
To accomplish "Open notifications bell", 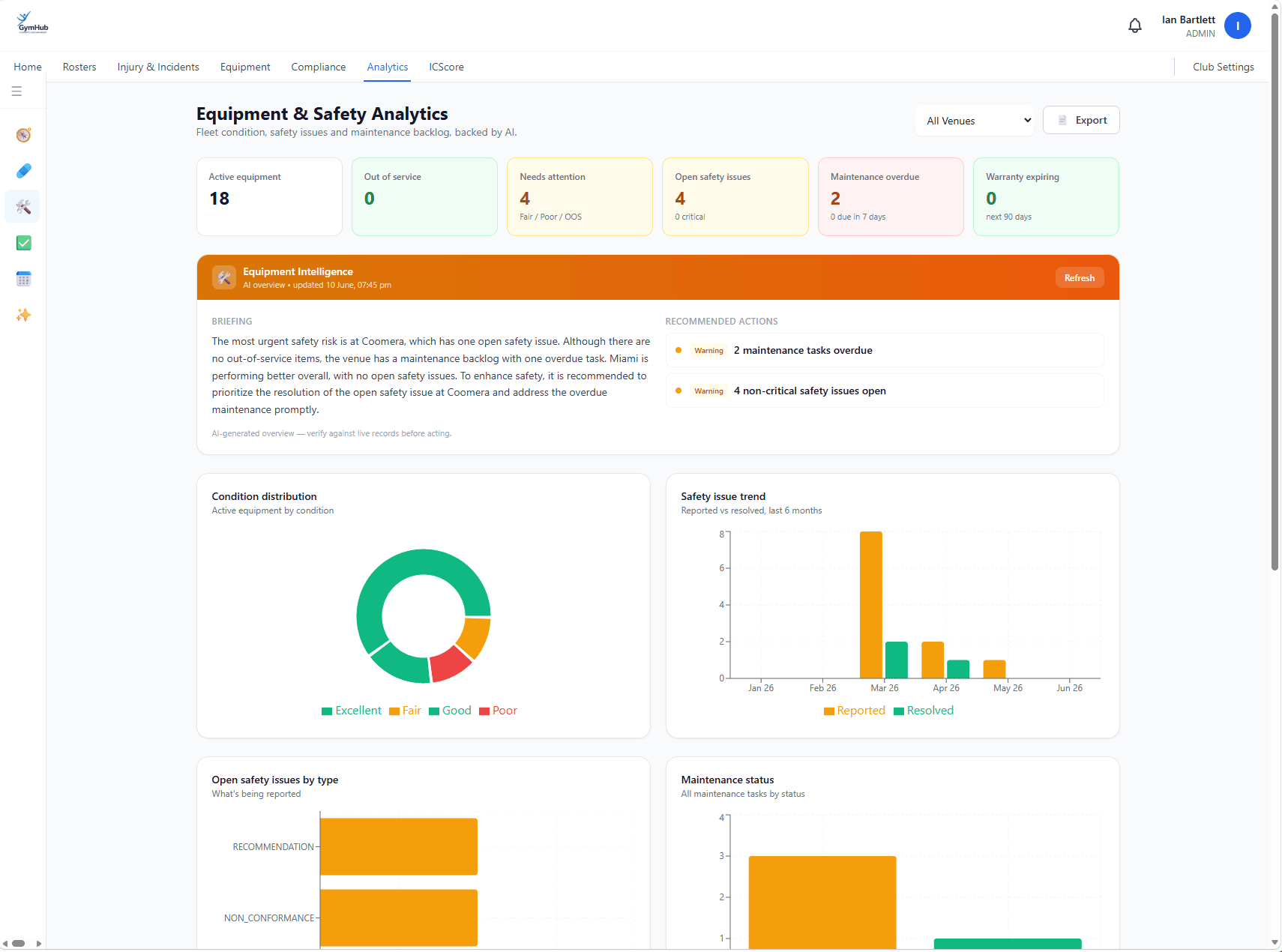I will (x=1135, y=25).
